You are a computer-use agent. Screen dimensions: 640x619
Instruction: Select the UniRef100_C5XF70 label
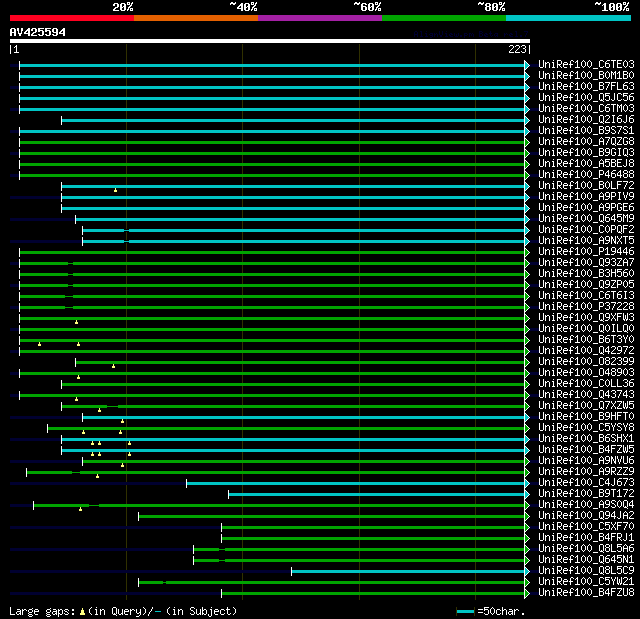586,527
